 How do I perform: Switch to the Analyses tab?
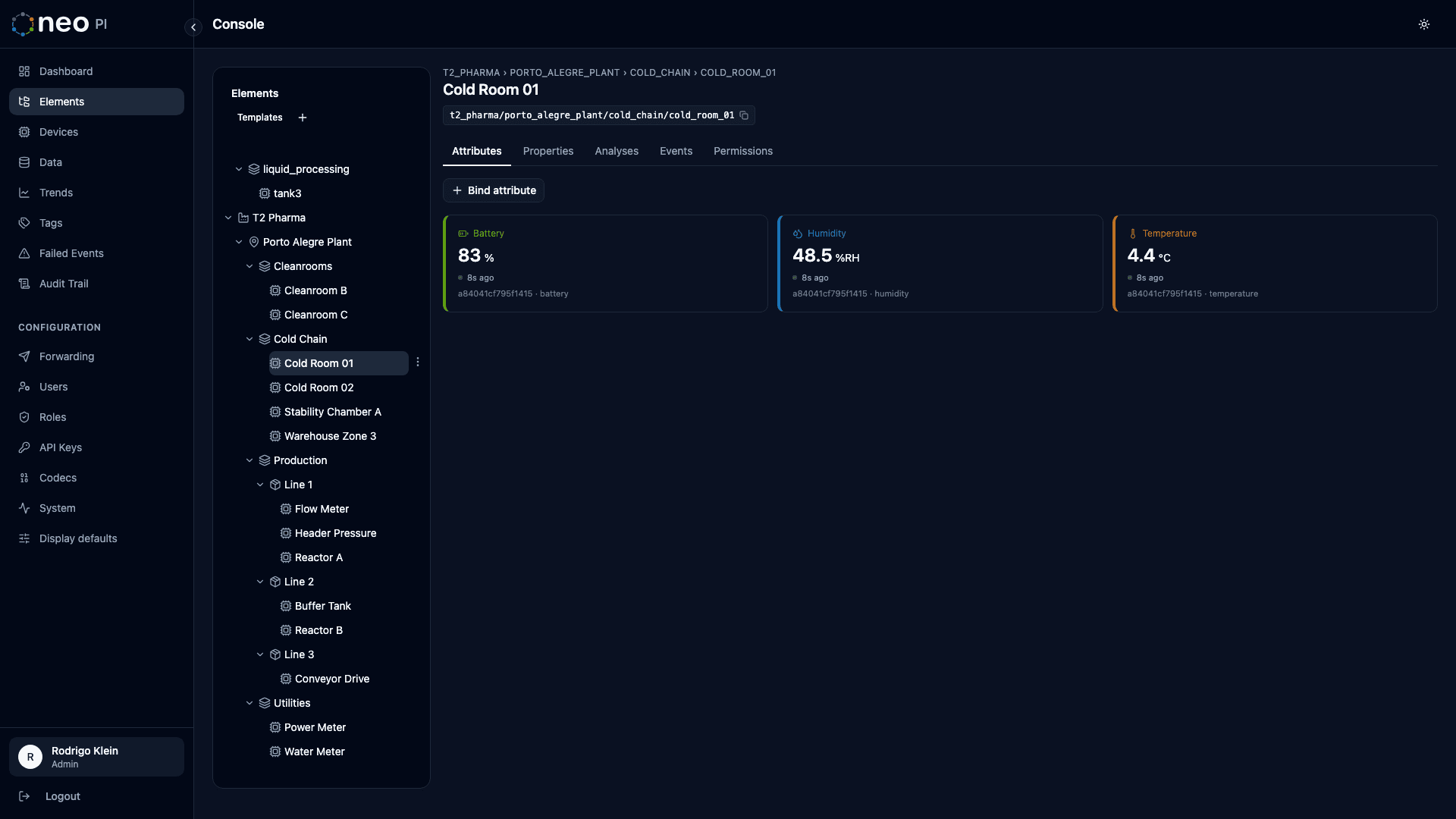617,151
